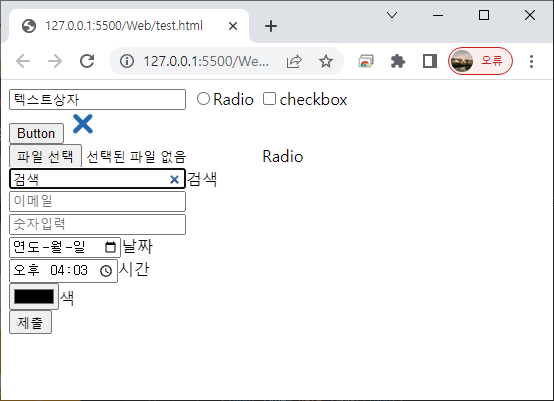The height and width of the screenshot is (401, 554).
Task: Click the Button button
Action: tap(36, 133)
